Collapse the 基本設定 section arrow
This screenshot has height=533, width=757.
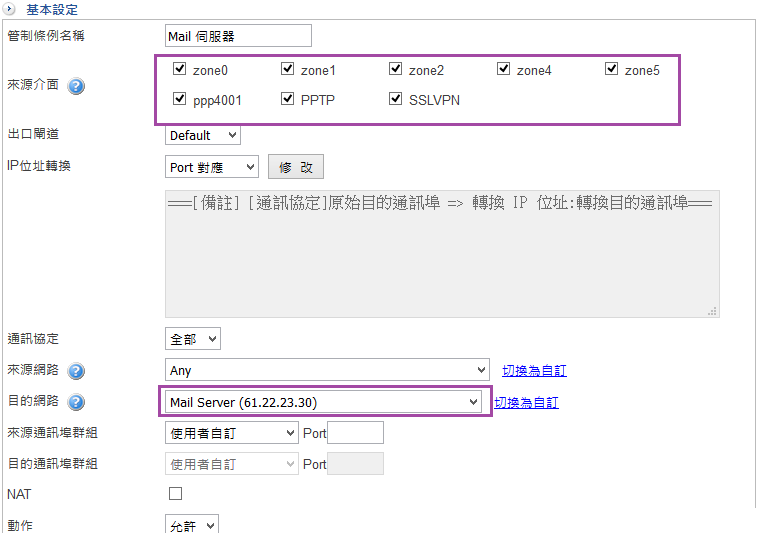(x=9, y=9)
